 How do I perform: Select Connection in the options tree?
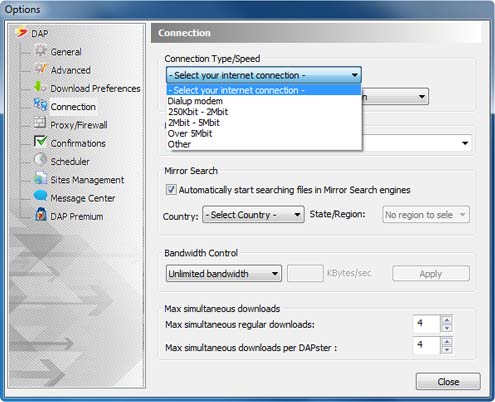(73, 107)
